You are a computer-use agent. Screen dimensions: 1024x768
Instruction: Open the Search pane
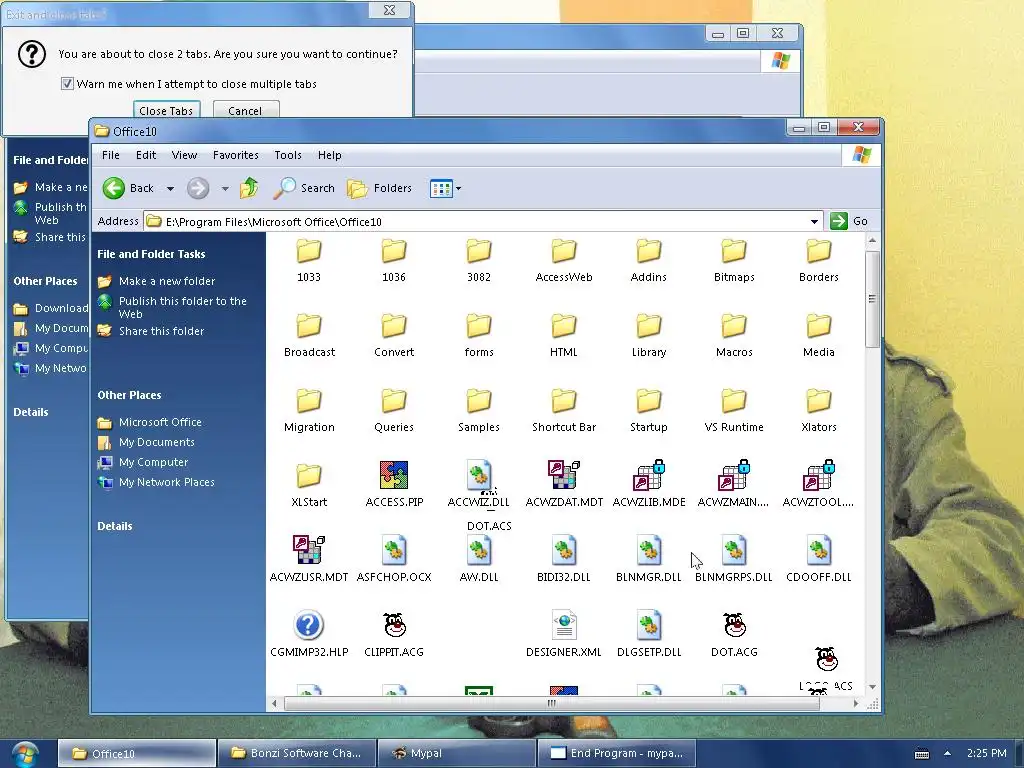[x=304, y=188]
